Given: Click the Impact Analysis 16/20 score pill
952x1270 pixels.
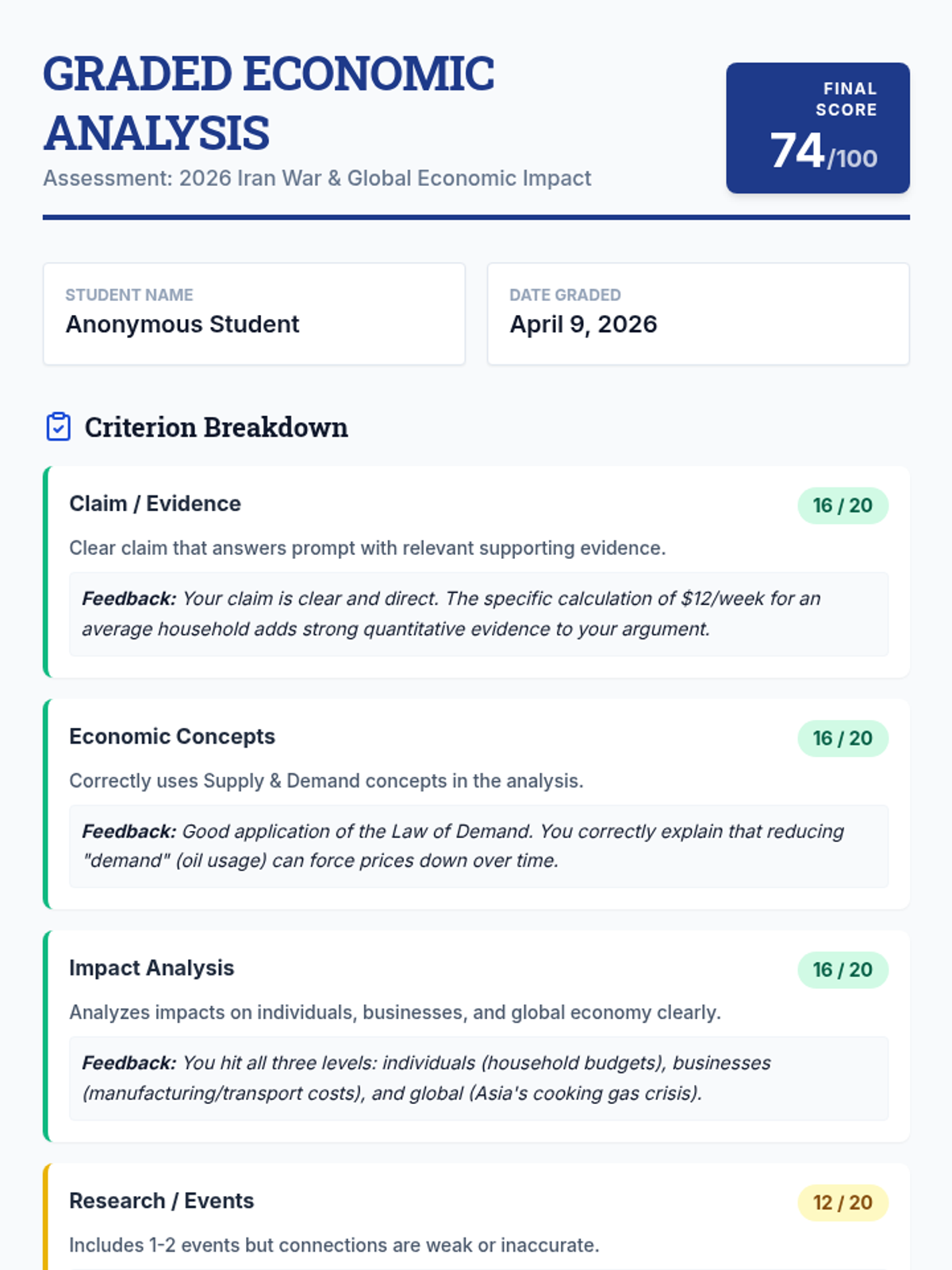Looking at the screenshot, I should click(x=842, y=970).
